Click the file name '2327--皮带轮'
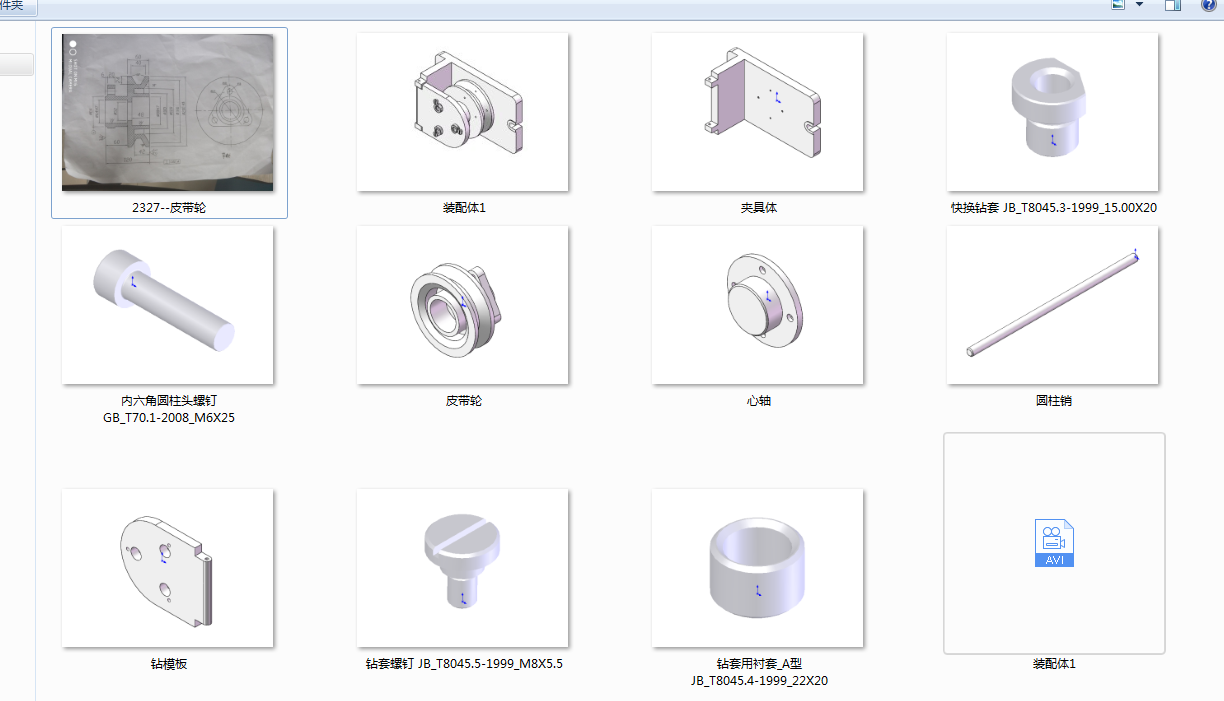 169,208
